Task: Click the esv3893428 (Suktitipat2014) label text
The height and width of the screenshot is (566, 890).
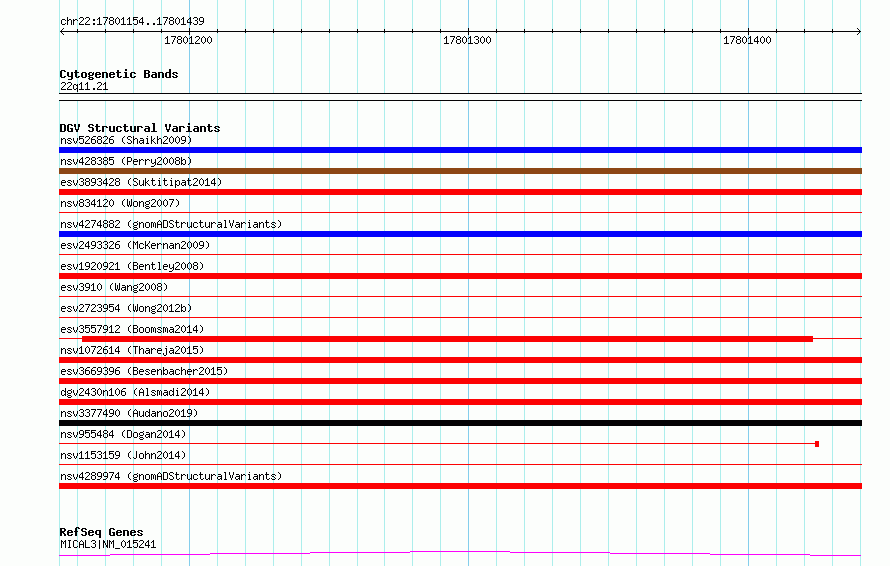Action: (x=141, y=182)
